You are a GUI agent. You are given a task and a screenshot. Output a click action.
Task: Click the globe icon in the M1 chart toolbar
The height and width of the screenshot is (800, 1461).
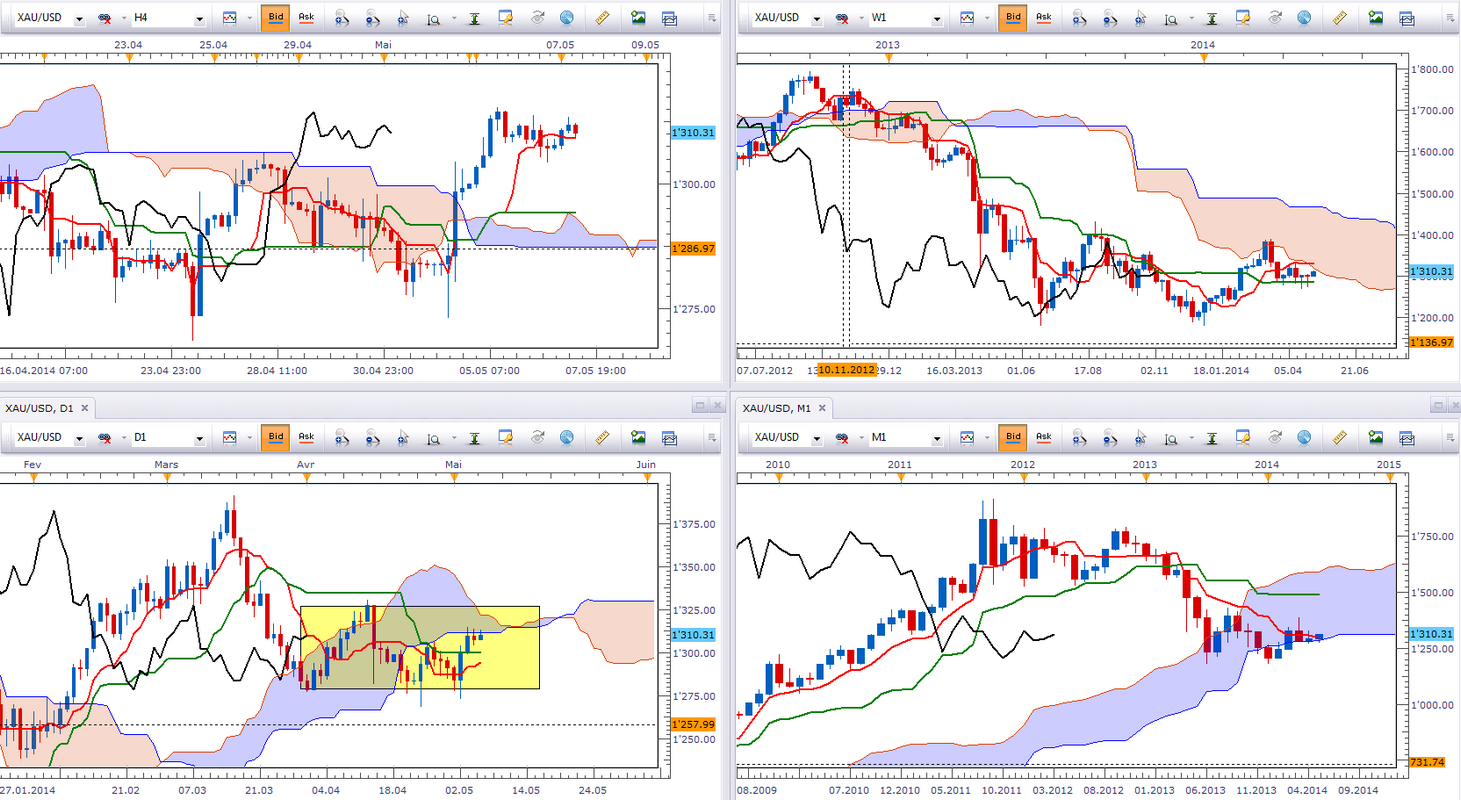click(1305, 437)
